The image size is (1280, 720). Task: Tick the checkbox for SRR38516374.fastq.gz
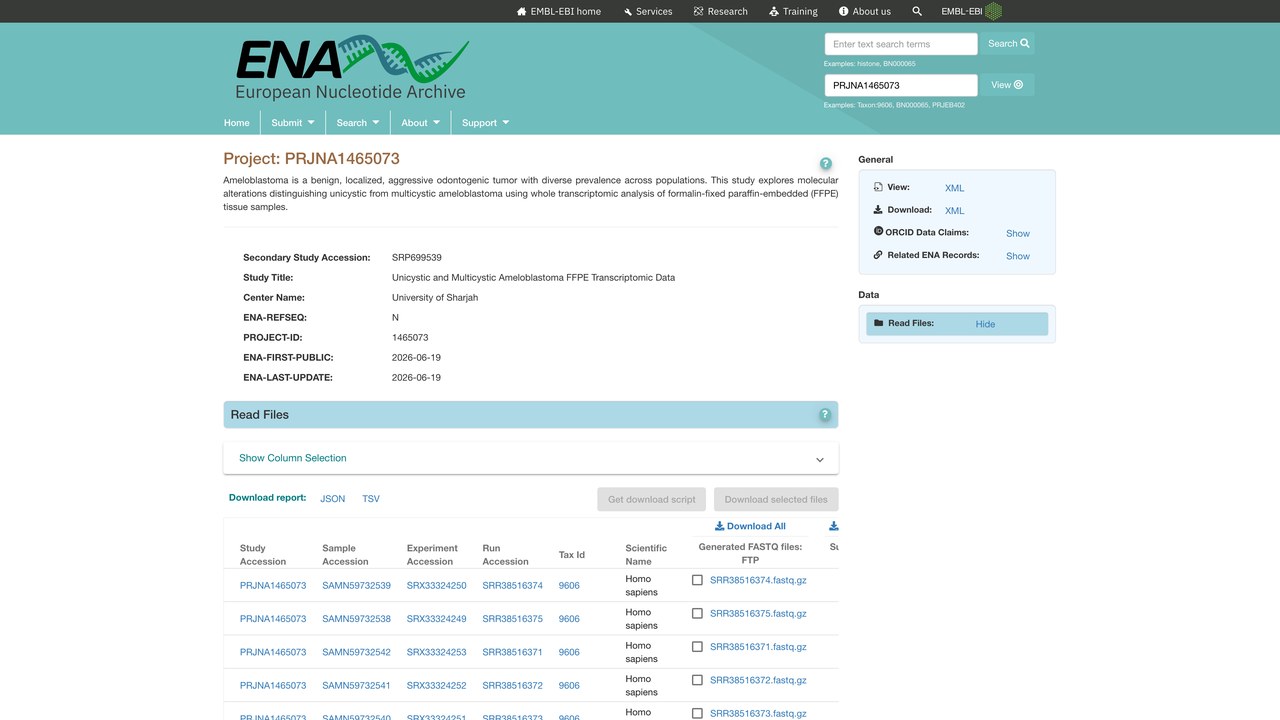pos(697,580)
